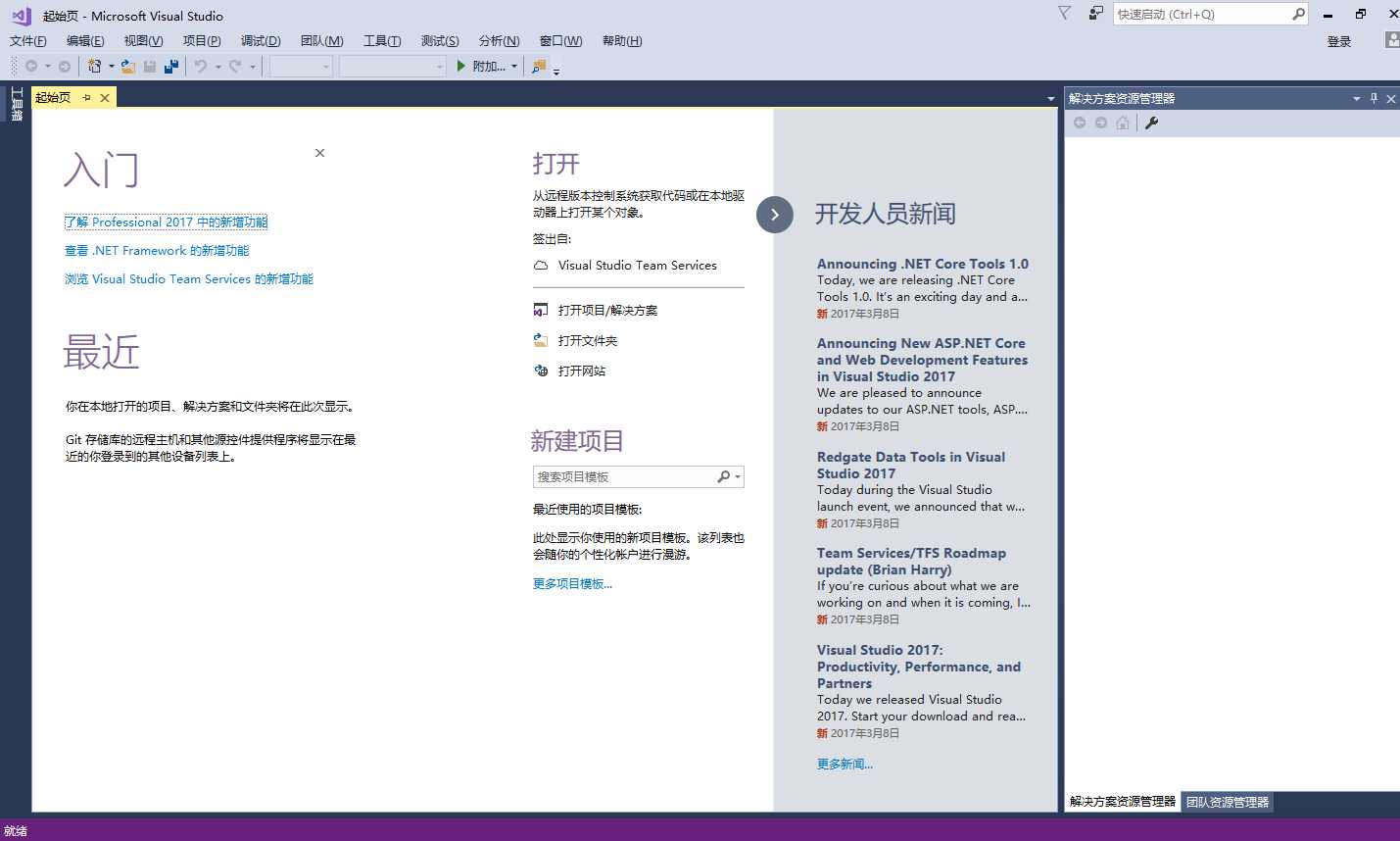Open the 编辑(E) menu

point(85,41)
